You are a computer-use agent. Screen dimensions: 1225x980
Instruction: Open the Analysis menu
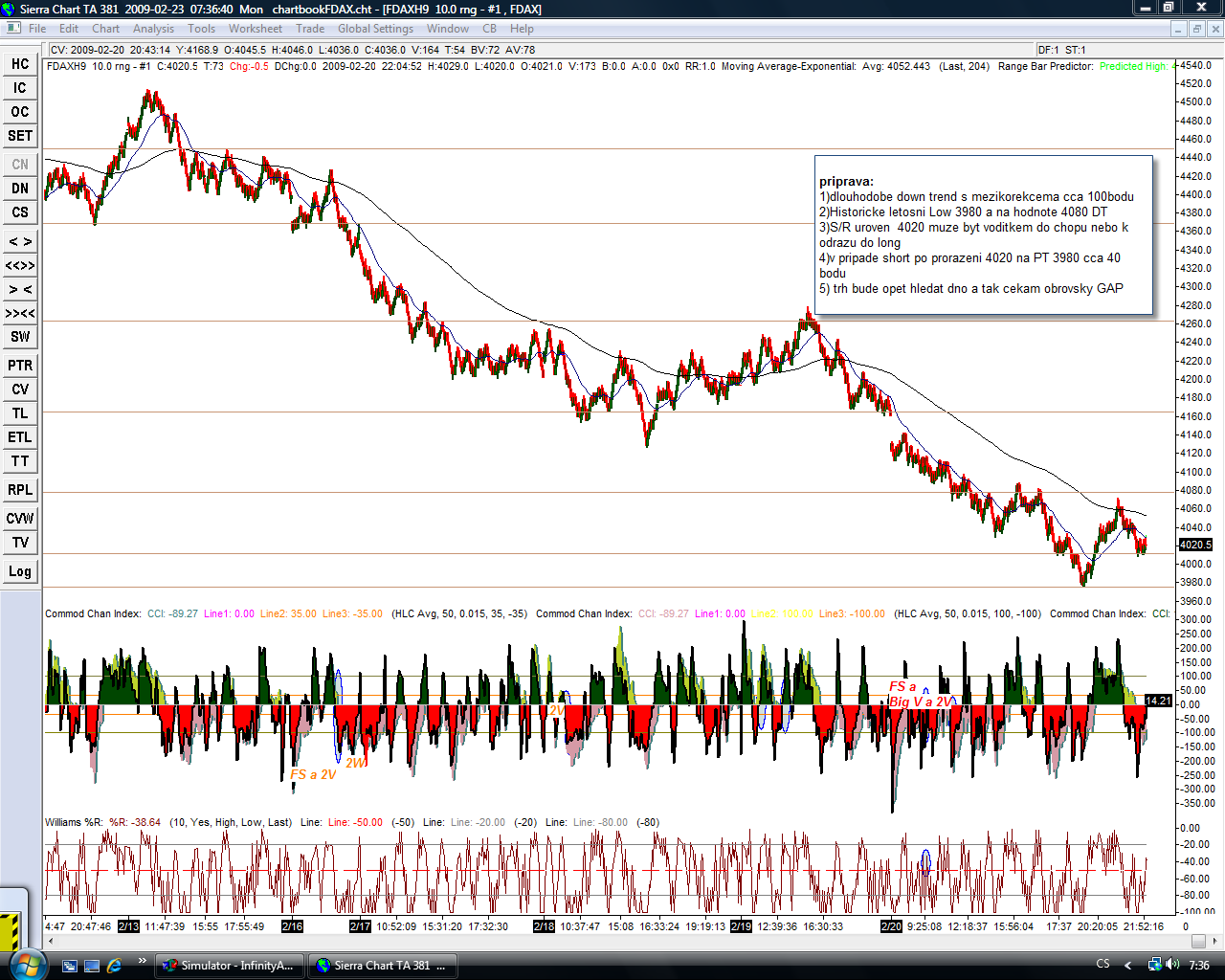pyautogui.click(x=154, y=29)
